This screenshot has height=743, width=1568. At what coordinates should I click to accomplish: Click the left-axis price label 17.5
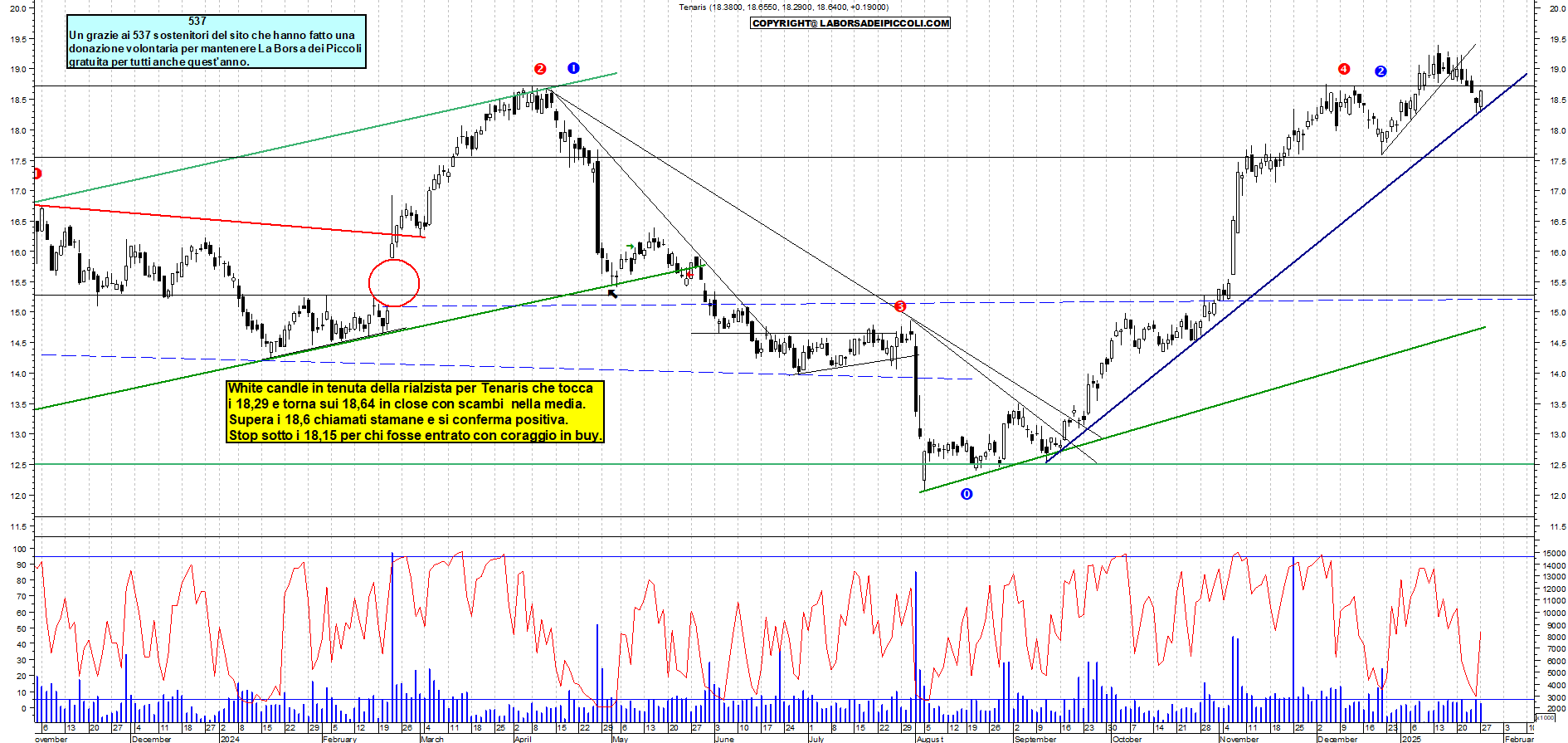(x=18, y=161)
